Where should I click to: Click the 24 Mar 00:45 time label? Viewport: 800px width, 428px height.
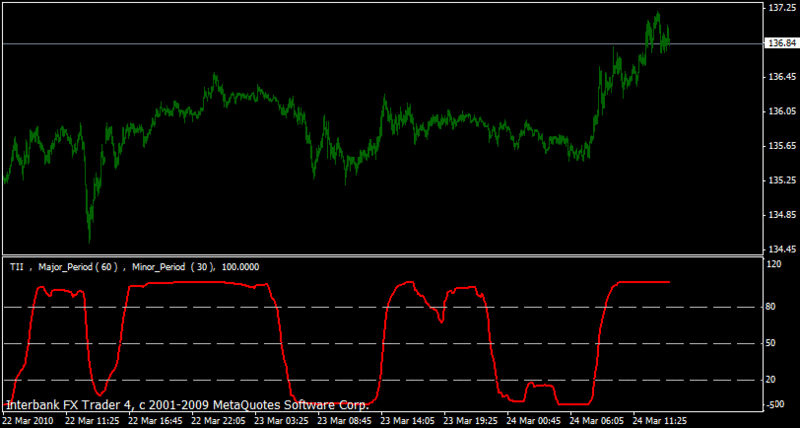(x=534, y=421)
